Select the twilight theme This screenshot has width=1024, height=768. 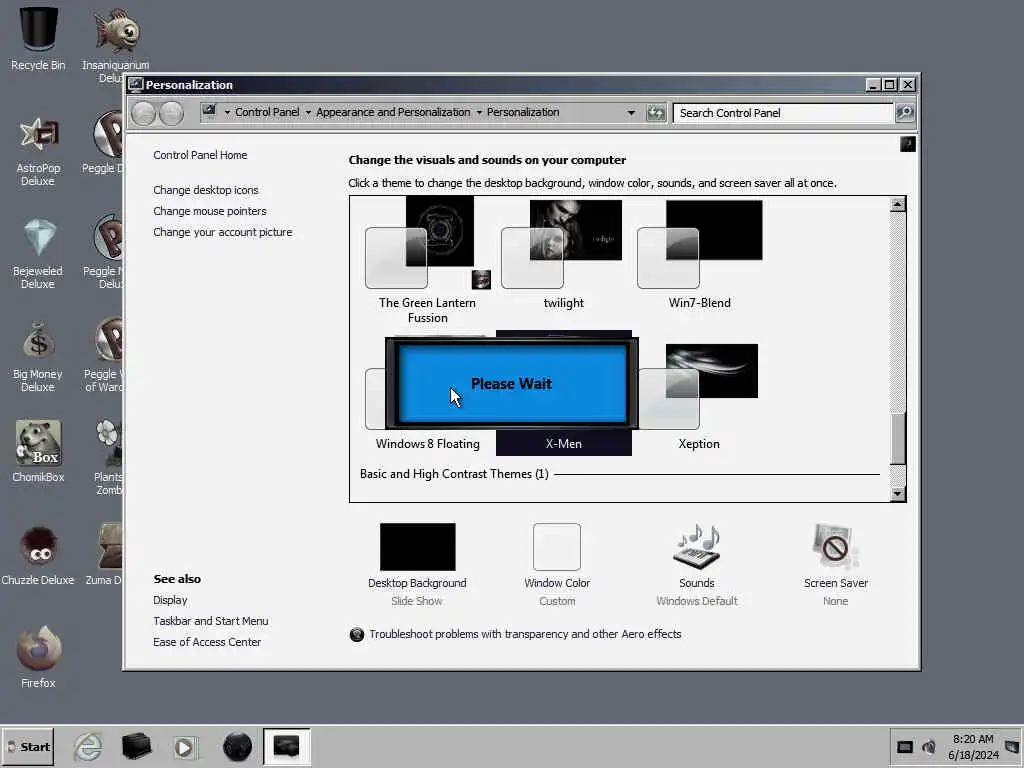(564, 255)
